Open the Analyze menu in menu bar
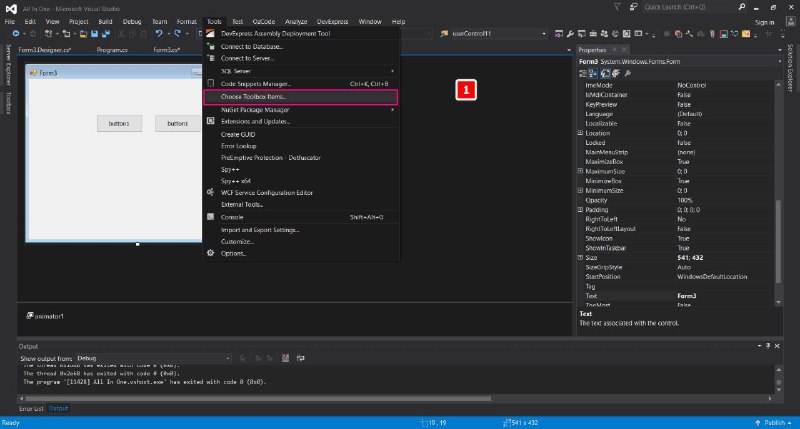Image resolution: width=800 pixels, height=429 pixels. click(296, 22)
